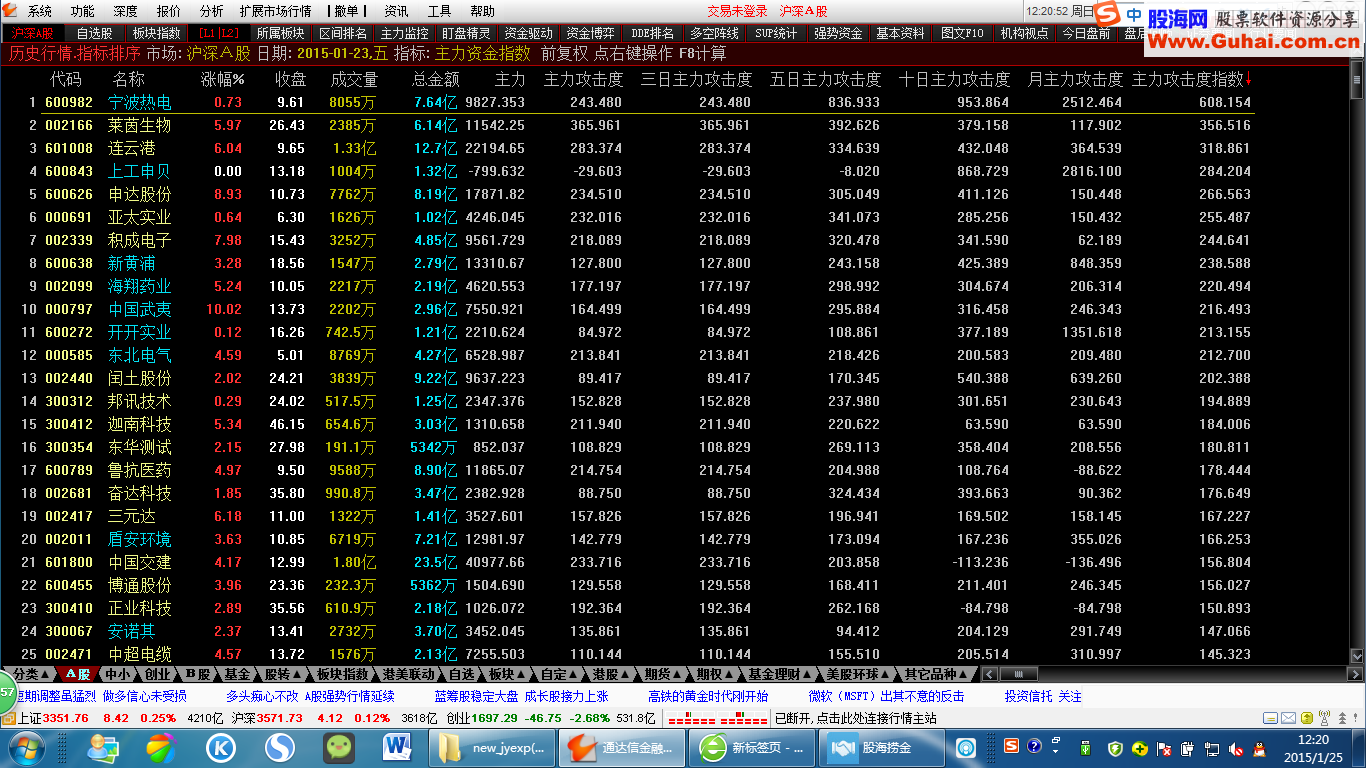Click the 上证 3351.76 index readout
This screenshot has height=768, width=1366.
click(52, 718)
